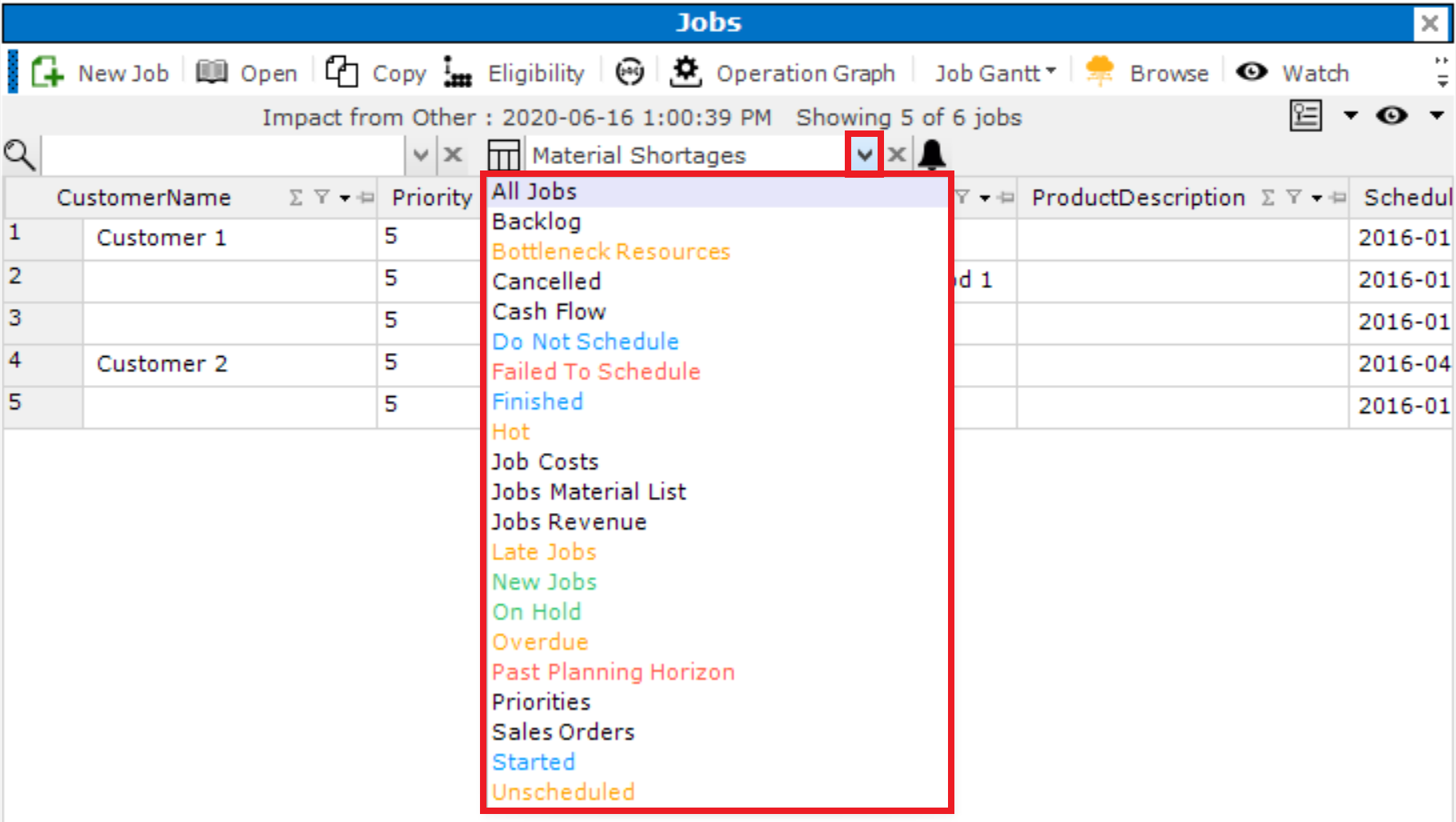The image size is (1456, 822).
Task: Select row header number 3
Action: coord(43,322)
